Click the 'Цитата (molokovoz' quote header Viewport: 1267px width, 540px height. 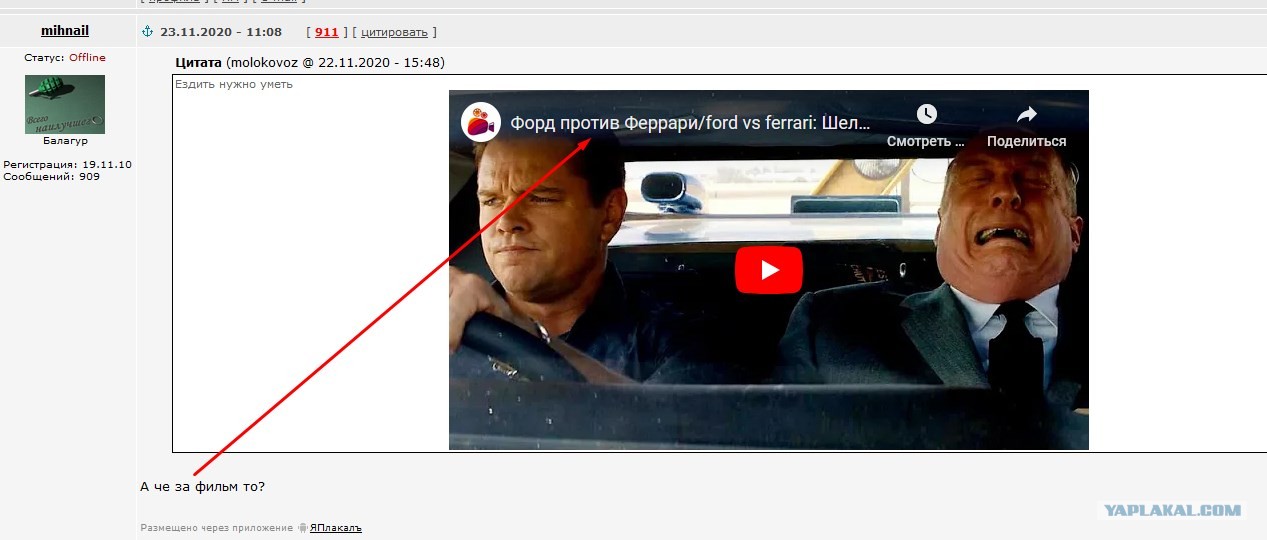[310, 62]
